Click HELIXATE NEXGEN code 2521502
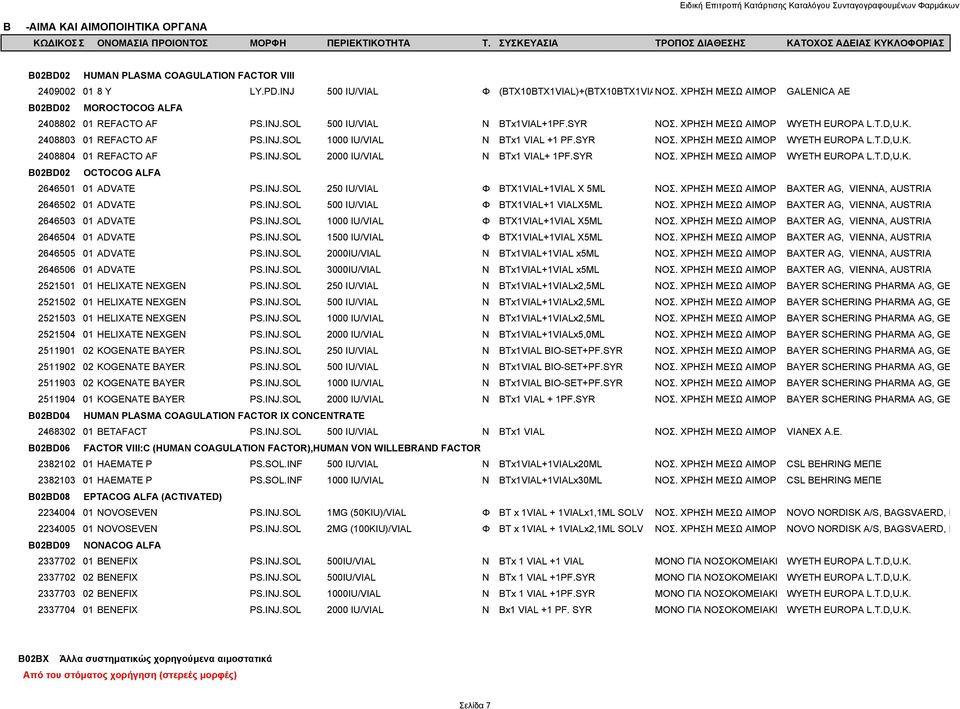 (56, 302)
